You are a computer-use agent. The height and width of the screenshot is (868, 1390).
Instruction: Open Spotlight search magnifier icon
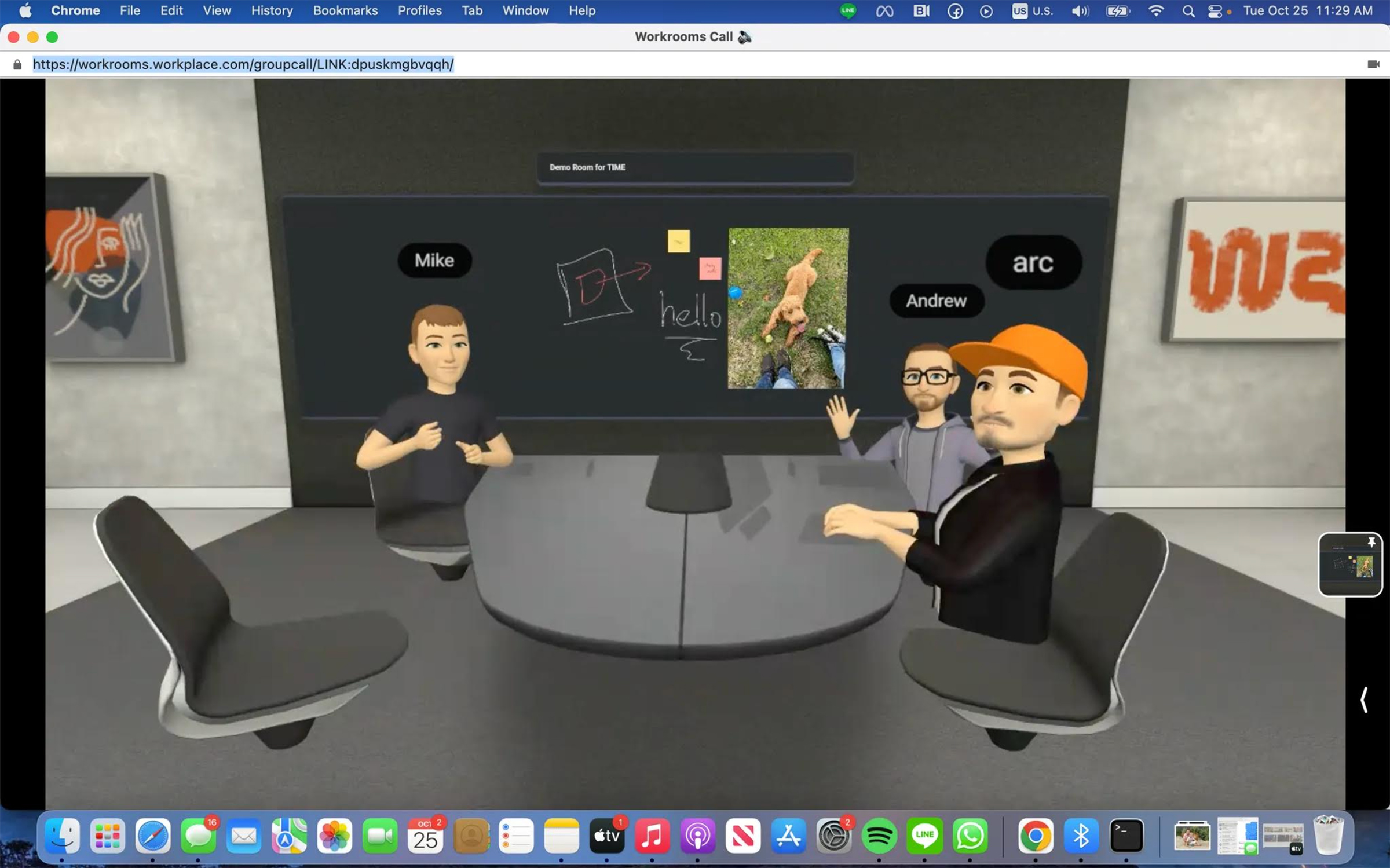click(x=1188, y=10)
